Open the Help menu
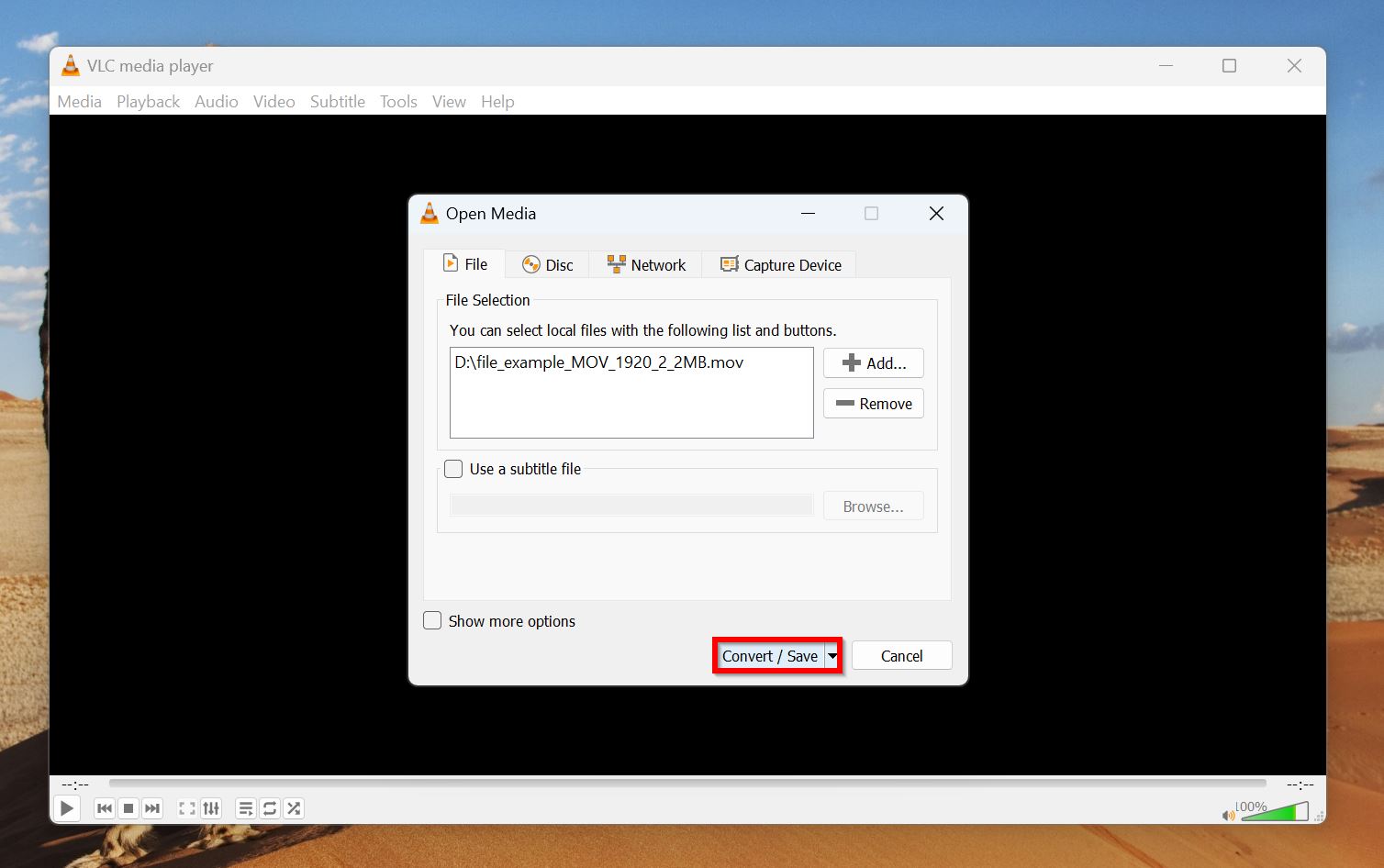The height and width of the screenshot is (868, 1384). 497,102
